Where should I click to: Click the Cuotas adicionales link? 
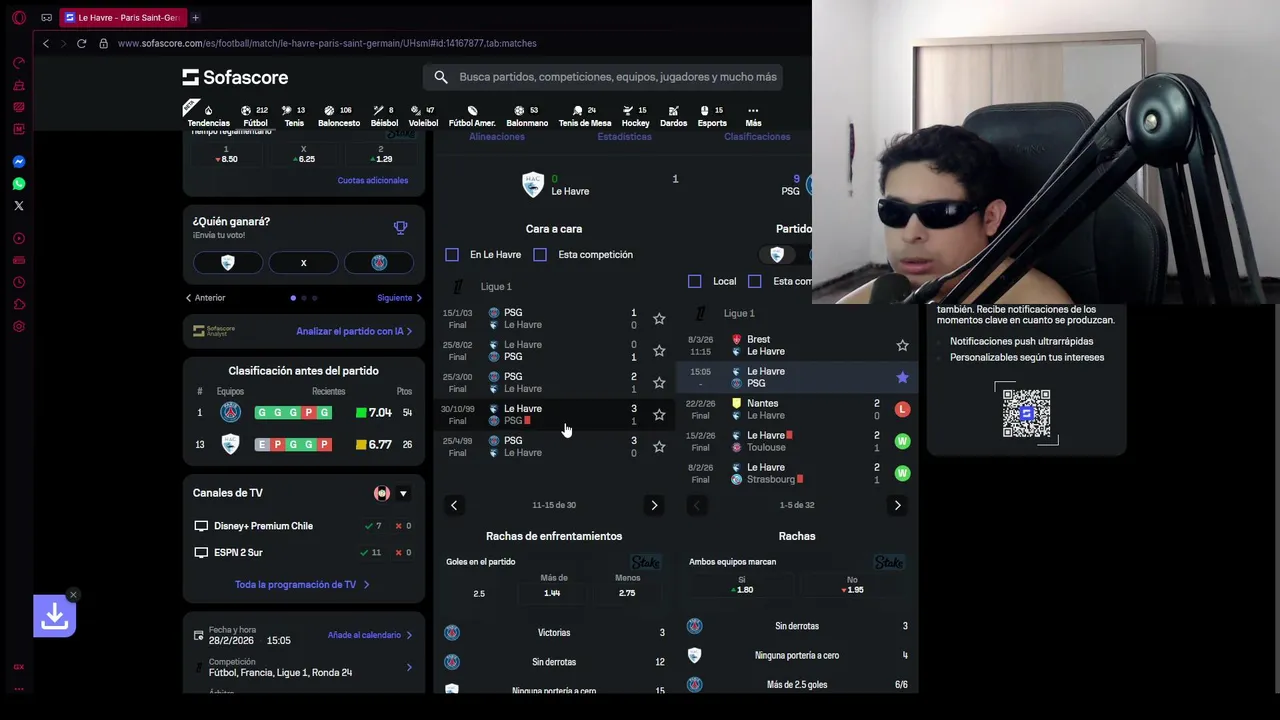tap(373, 180)
